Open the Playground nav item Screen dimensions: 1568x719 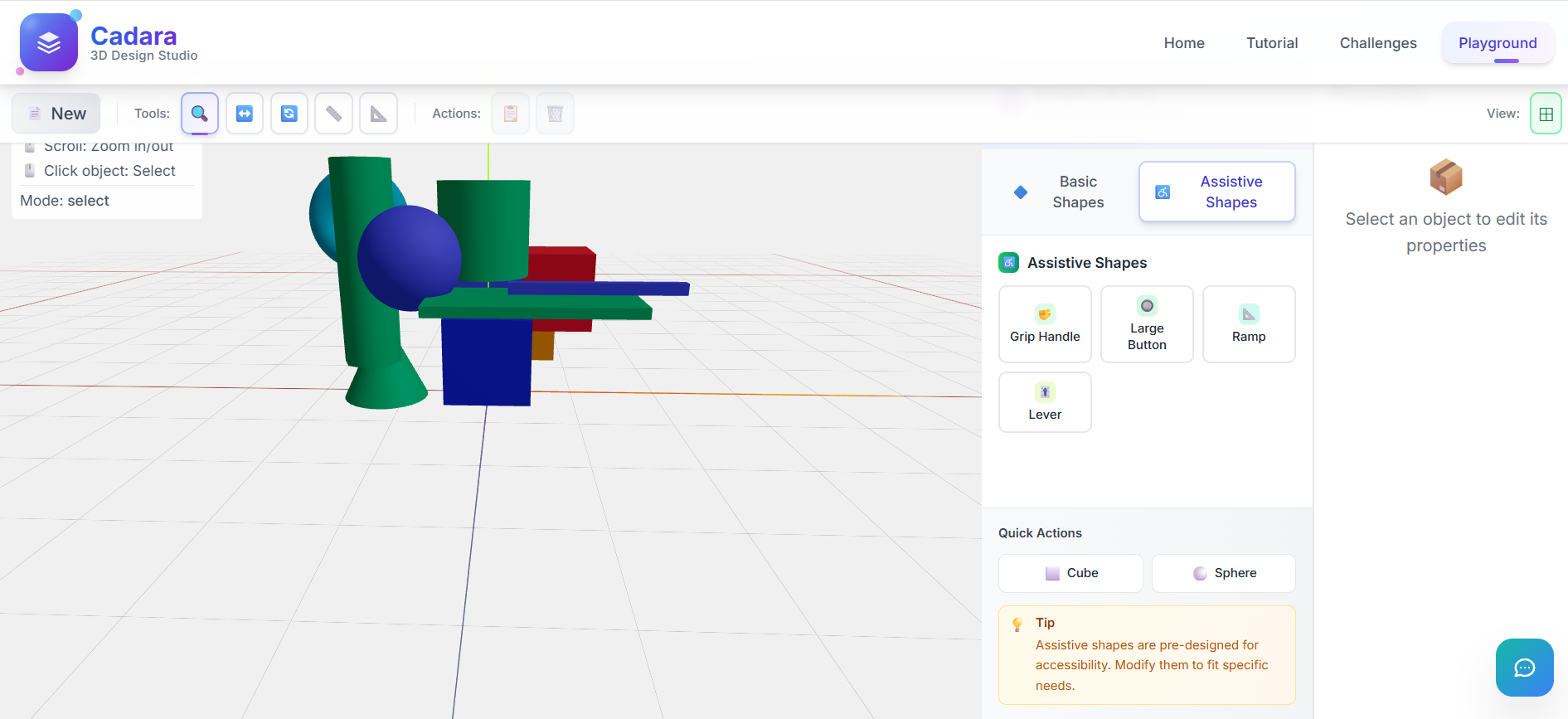(x=1498, y=43)
